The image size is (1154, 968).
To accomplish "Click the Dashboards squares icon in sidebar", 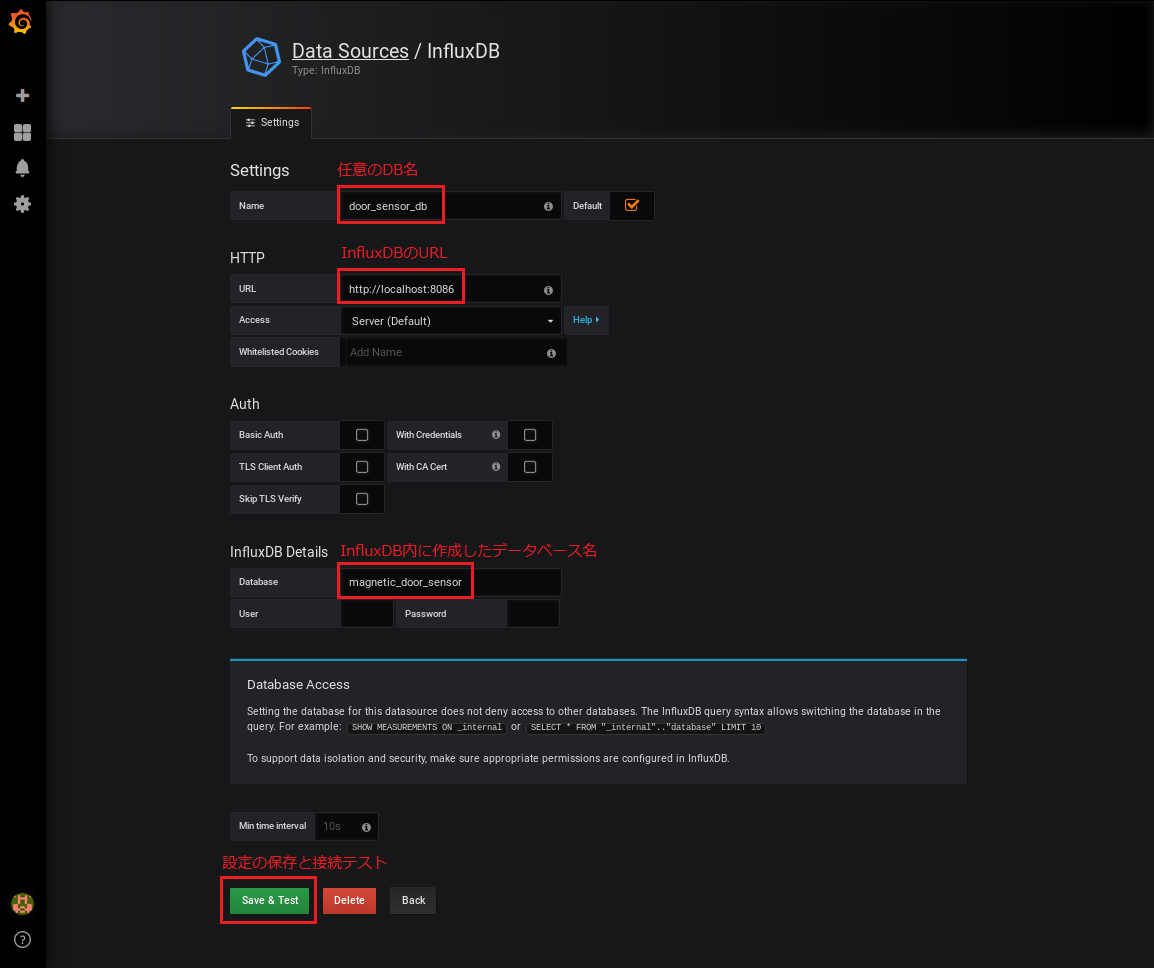I will tap(21, 132).
